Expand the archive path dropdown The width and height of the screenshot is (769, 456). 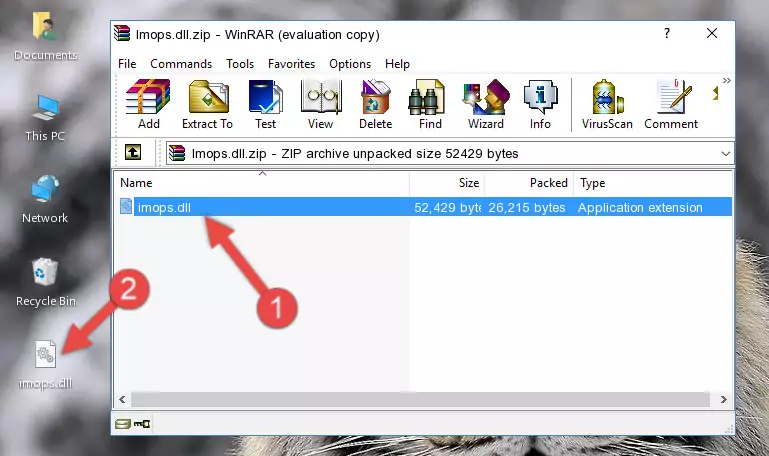(x=725, y=153)
